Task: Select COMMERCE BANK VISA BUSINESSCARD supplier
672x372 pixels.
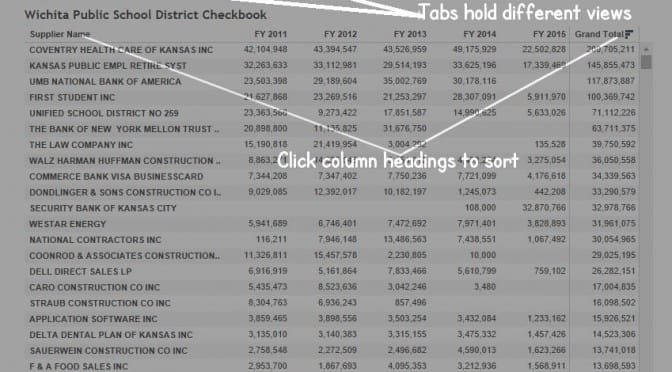Action: pos(116,177)
